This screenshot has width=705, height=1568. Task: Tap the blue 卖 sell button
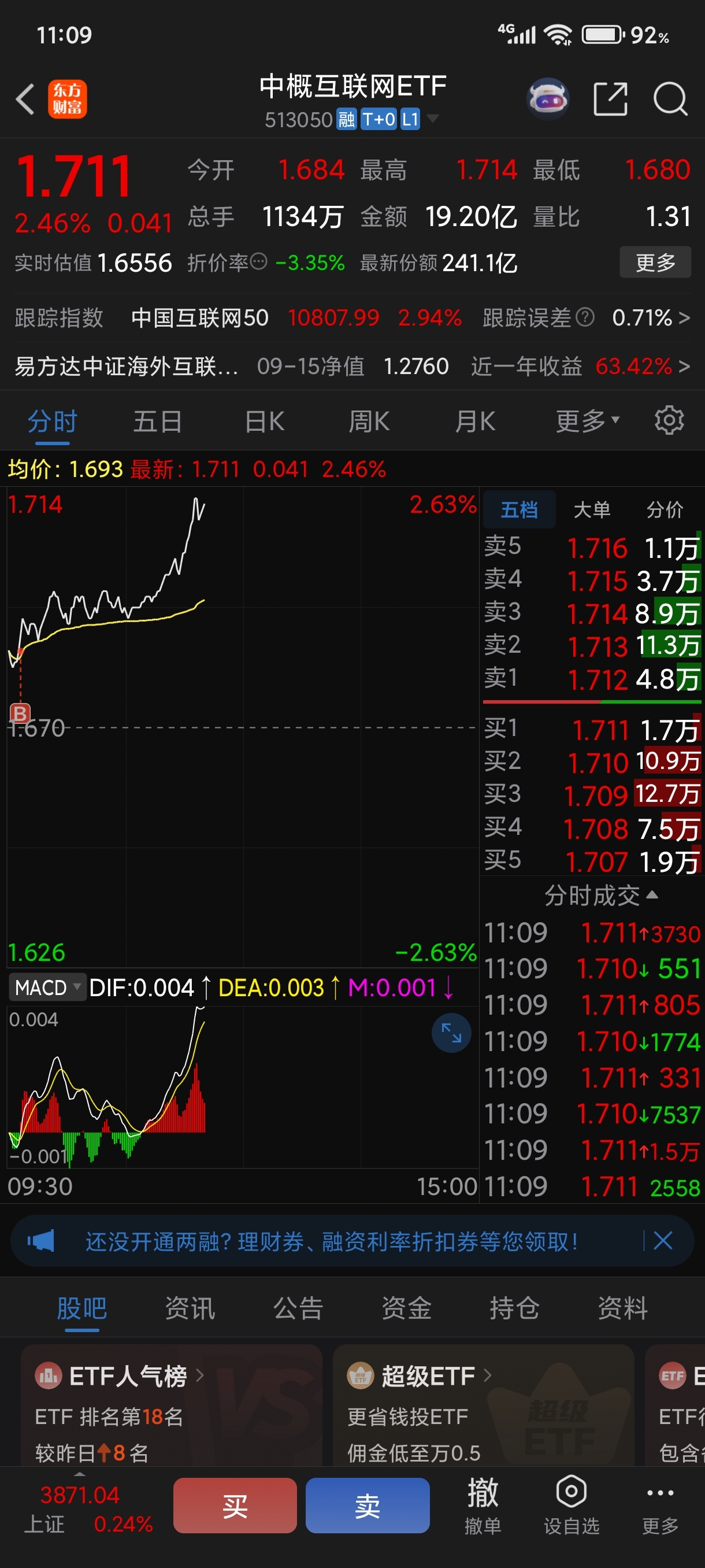(368, 1505)
